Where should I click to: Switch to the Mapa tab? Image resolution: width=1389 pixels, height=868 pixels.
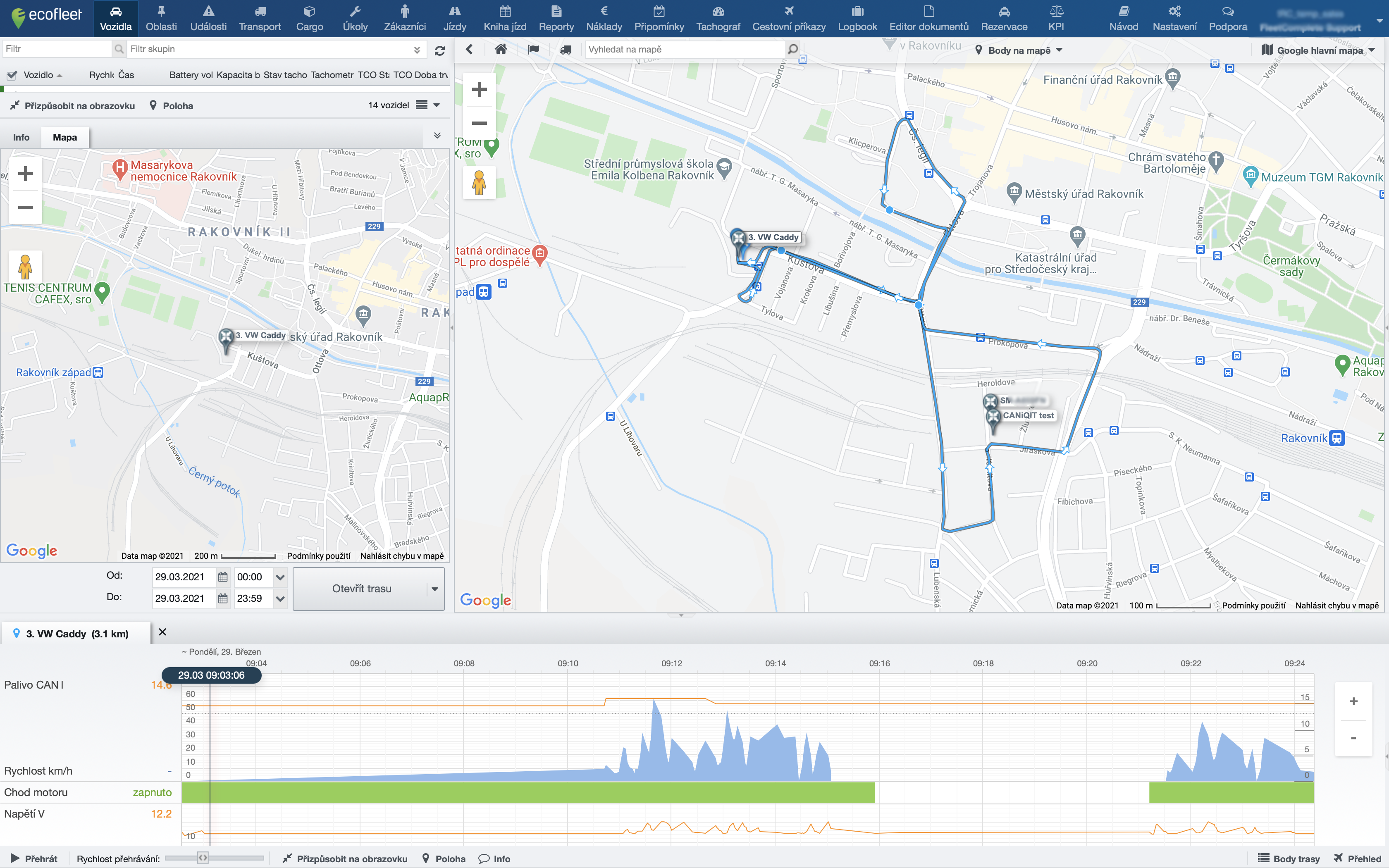(x=65, y=137)
